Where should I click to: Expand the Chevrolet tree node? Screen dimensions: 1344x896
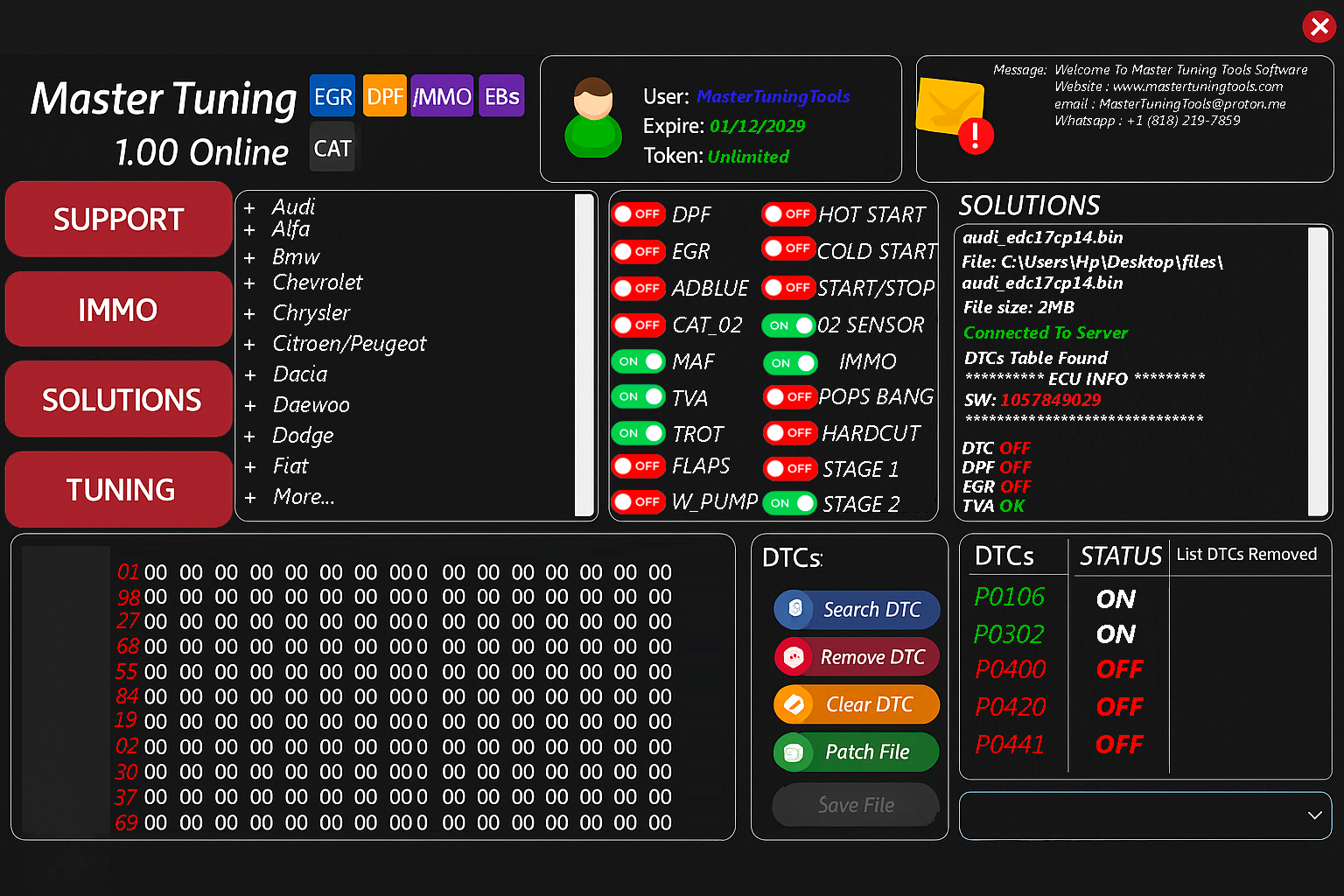tap(249, 283)
